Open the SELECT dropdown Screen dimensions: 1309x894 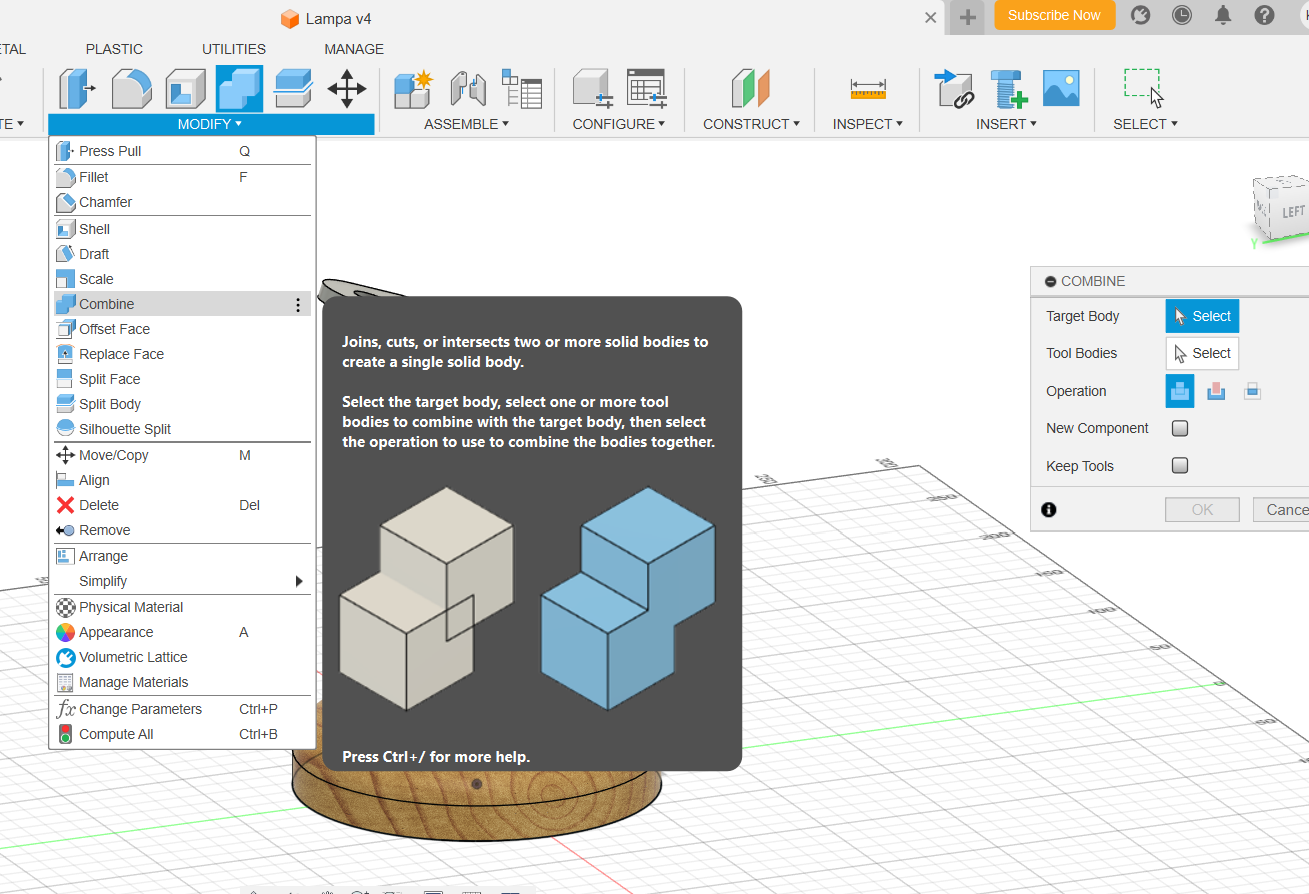(1146, 124)
